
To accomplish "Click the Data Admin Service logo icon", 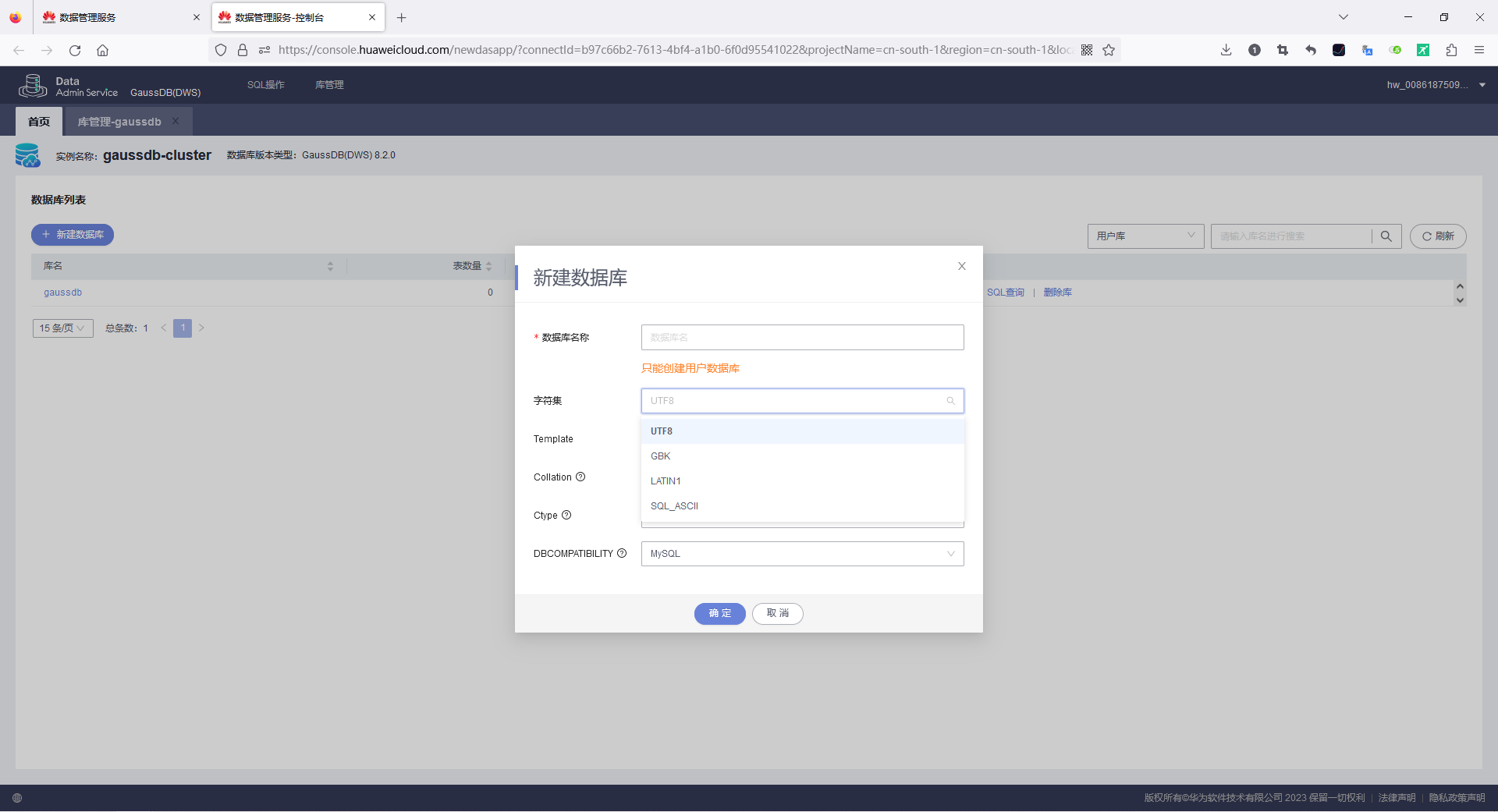I will coord(32,85).
